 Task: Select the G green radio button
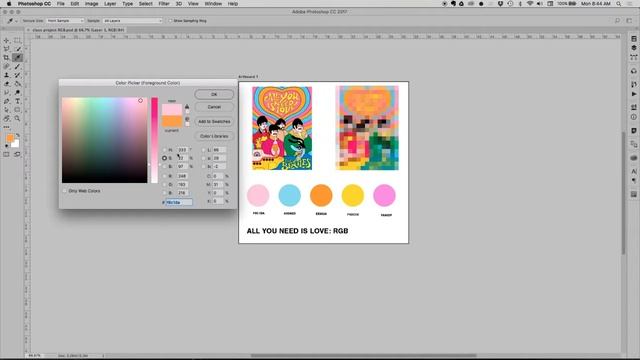tap(164, 184)
